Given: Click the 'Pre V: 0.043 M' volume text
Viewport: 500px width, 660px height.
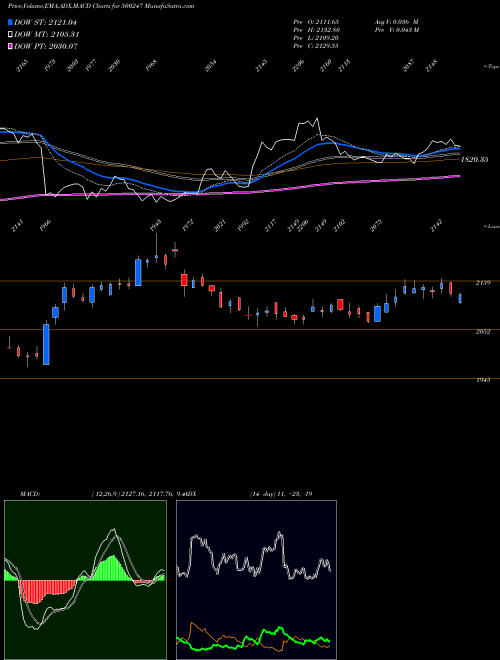Looking at the screenshot, I should point(396,30).
